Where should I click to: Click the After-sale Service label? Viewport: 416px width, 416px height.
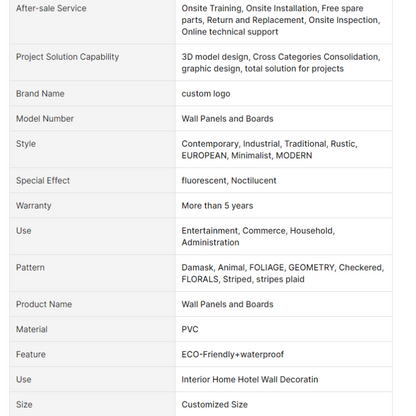(51, 8)
